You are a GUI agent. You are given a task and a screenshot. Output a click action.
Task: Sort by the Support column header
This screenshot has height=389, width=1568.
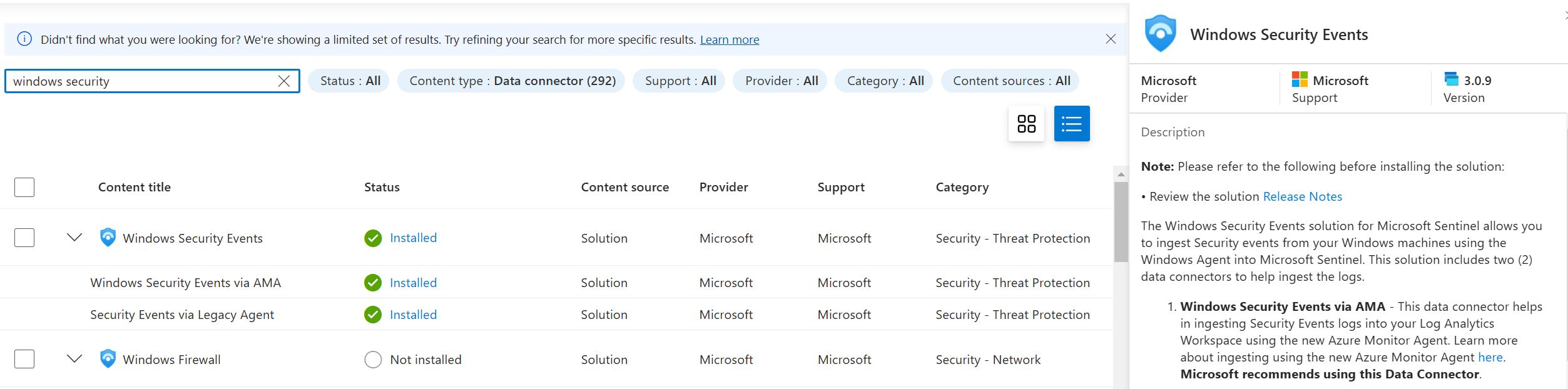841,187
